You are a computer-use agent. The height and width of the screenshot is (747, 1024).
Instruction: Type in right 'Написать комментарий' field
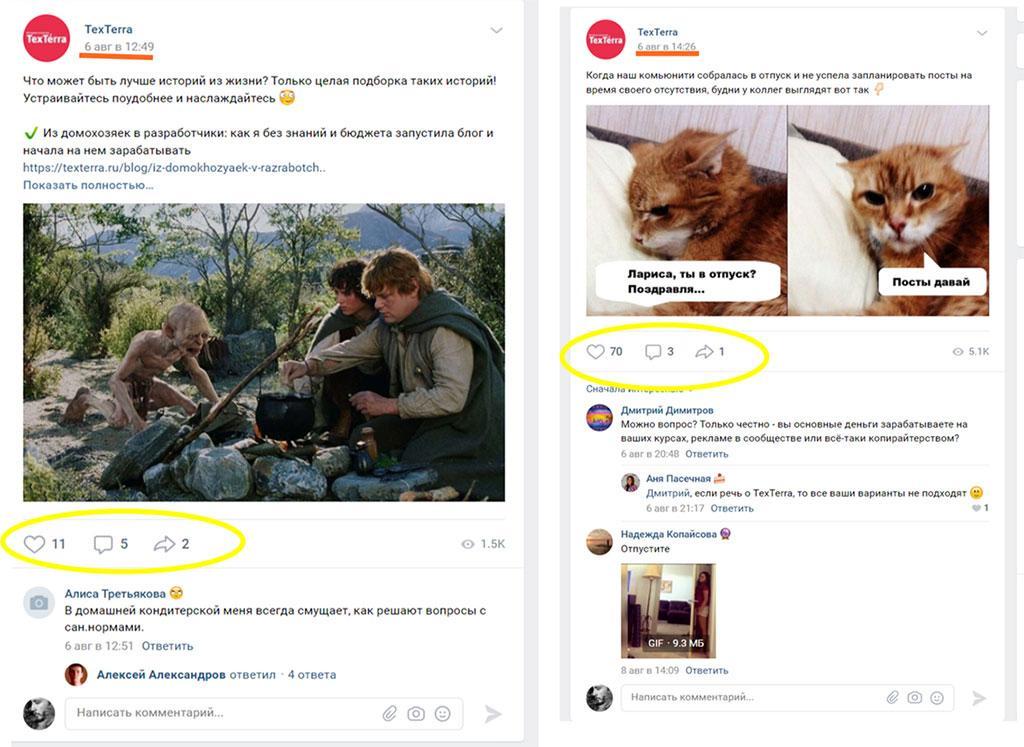pyautogui.click(x=740, y=697)
